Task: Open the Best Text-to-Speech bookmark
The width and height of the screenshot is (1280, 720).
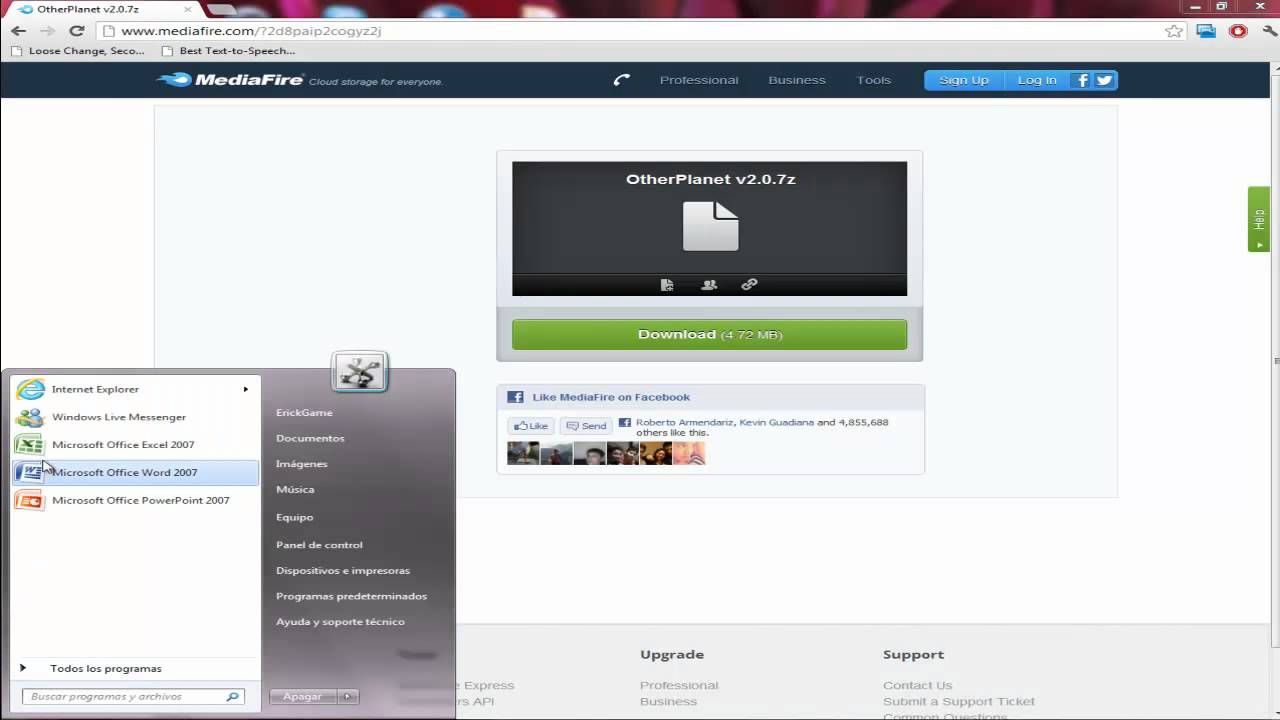Action: pyautogui.click(x=228, y=51)
